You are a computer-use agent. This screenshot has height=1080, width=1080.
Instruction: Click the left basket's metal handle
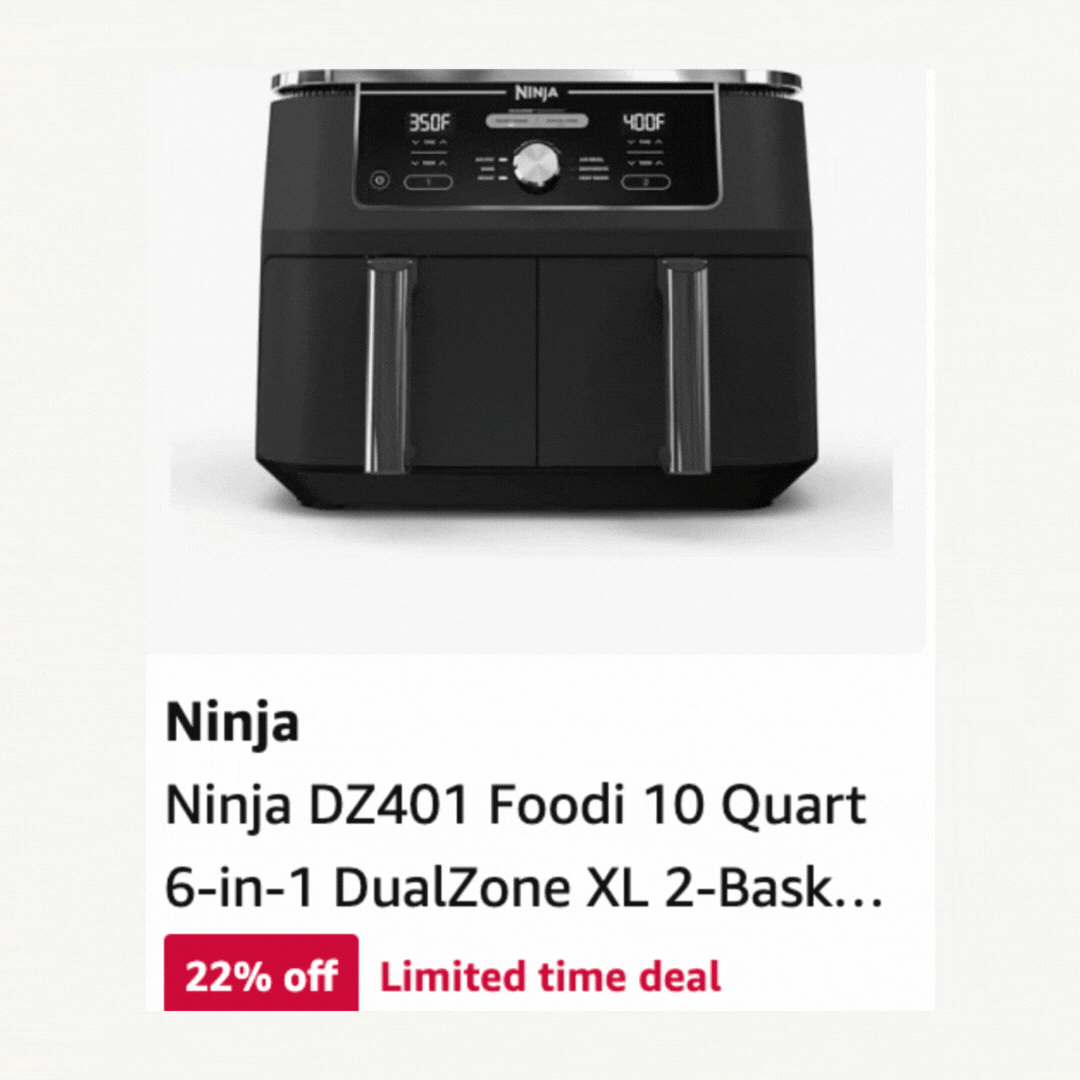391,366
